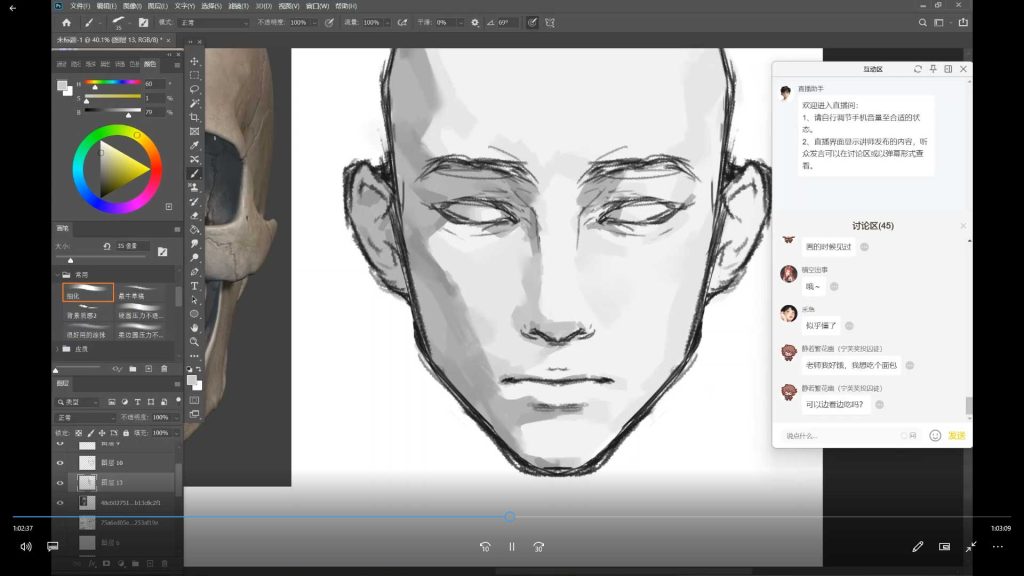Select the Magic Wand tool
1024x576 pixels.
[194, 103]
